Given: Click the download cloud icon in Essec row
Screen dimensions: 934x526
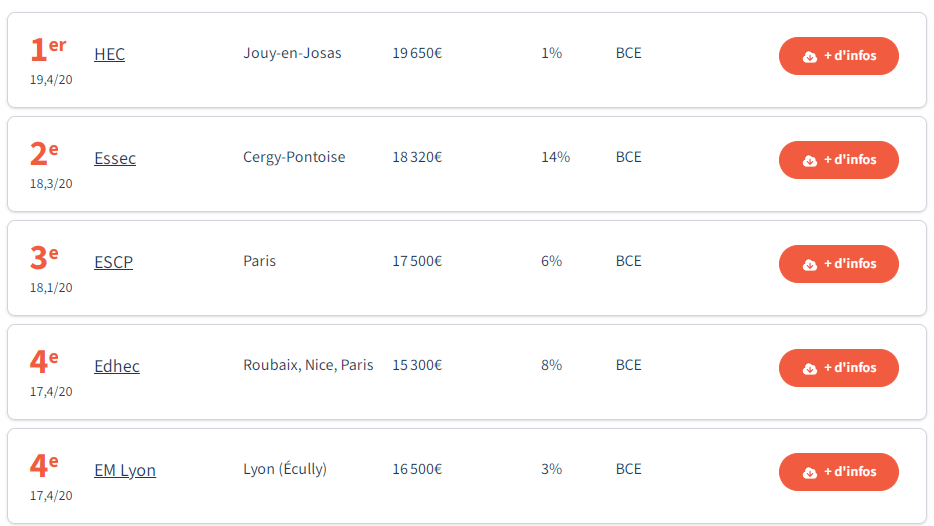Looking at the screenshot, I should (x=810, y=161).
